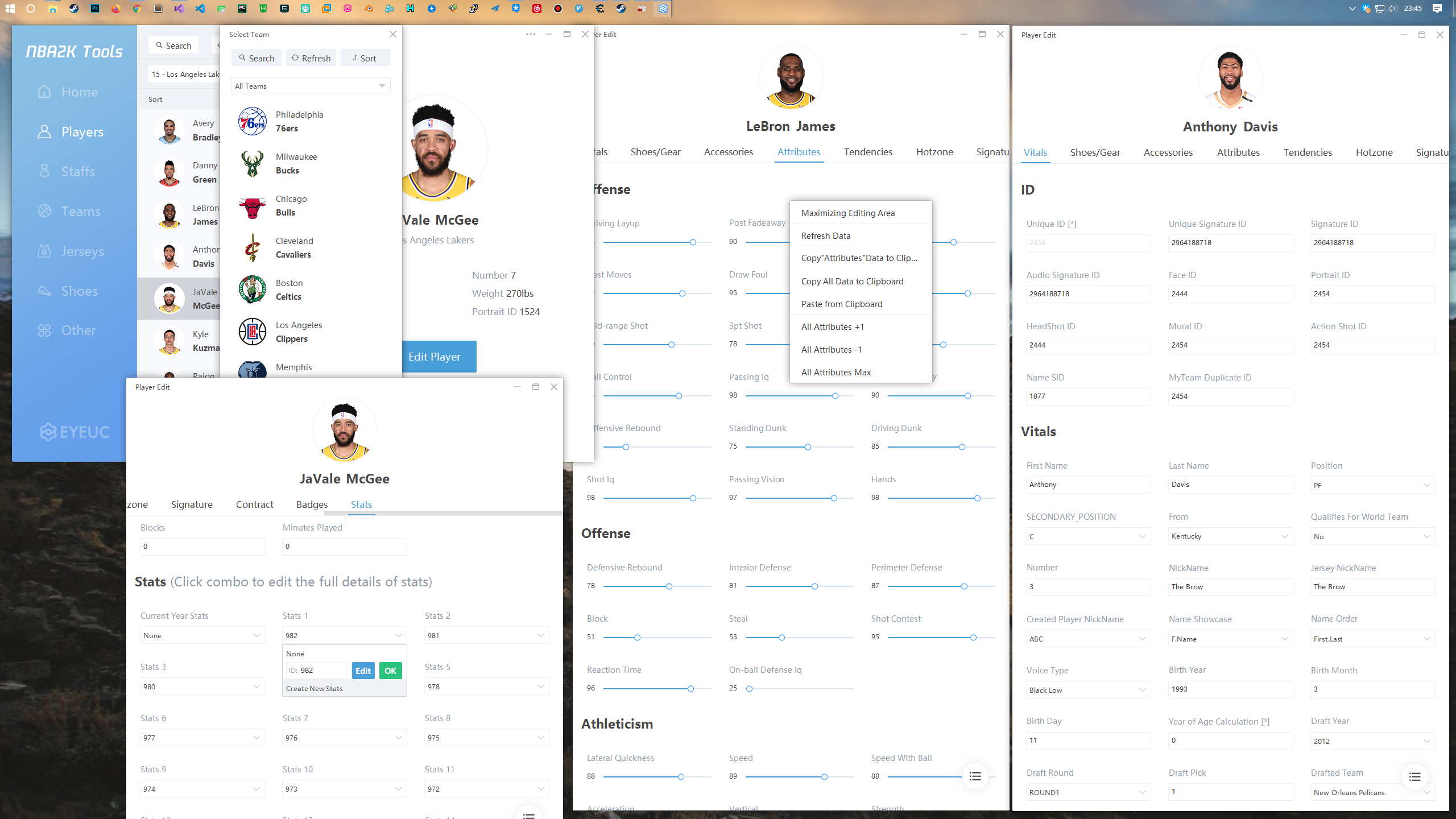Open the Shoes section in sidebar
This screenshot has width=1456, height=819.
click(79, 291)
